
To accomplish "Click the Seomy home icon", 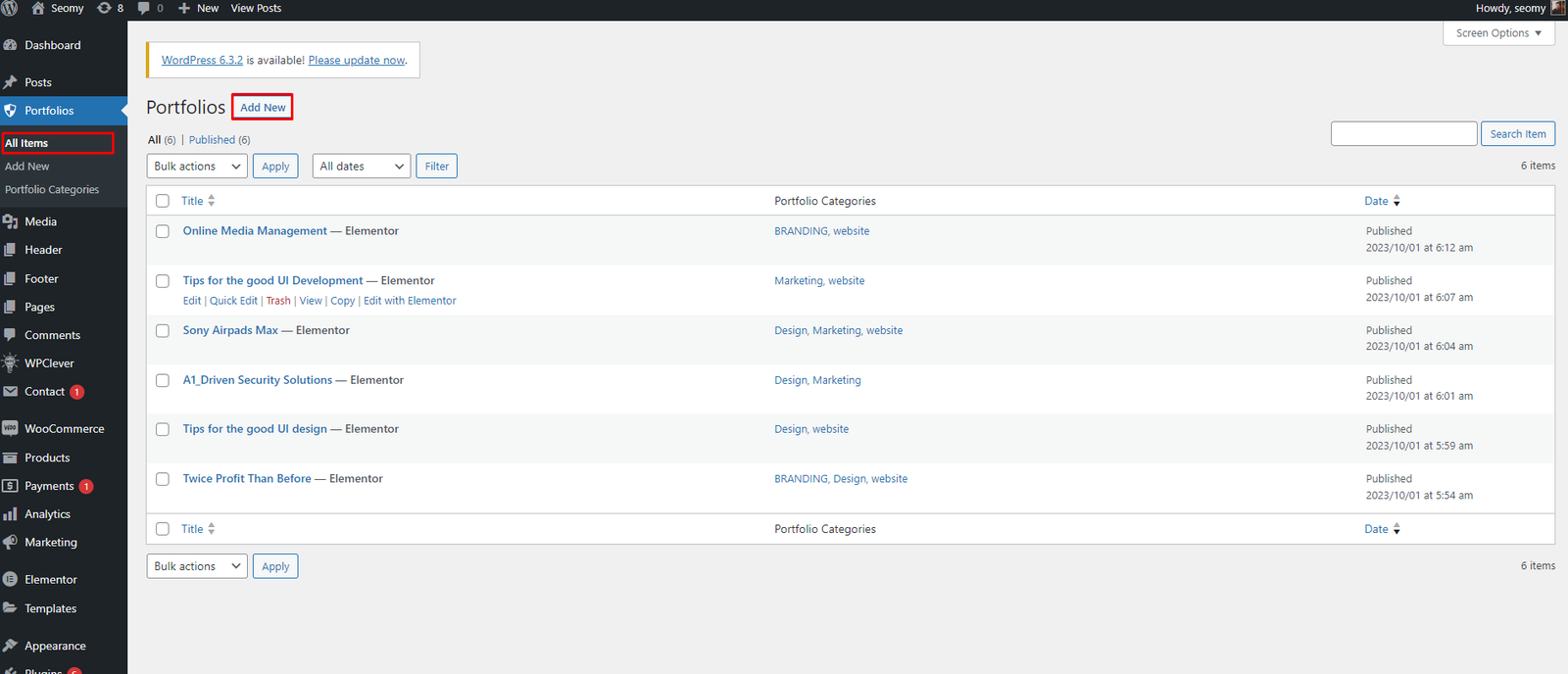I will point(38,8).
